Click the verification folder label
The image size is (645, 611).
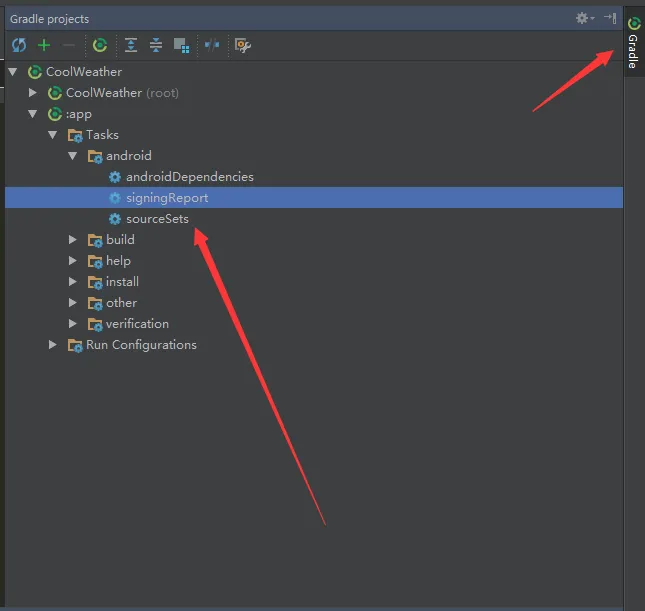coord(137,324)
